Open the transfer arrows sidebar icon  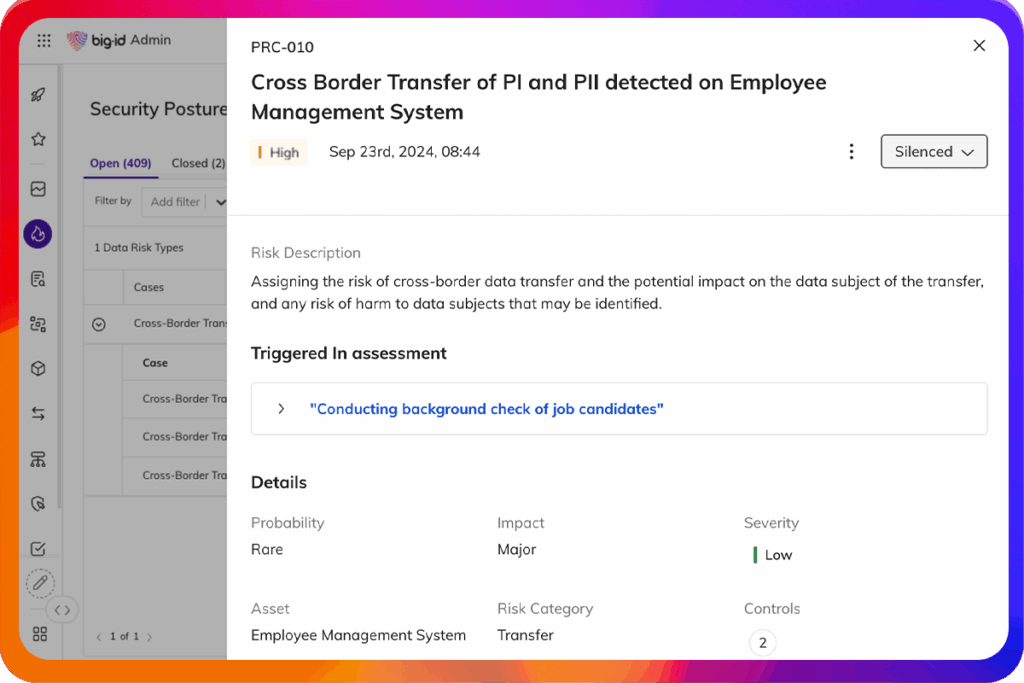(38, 413)
